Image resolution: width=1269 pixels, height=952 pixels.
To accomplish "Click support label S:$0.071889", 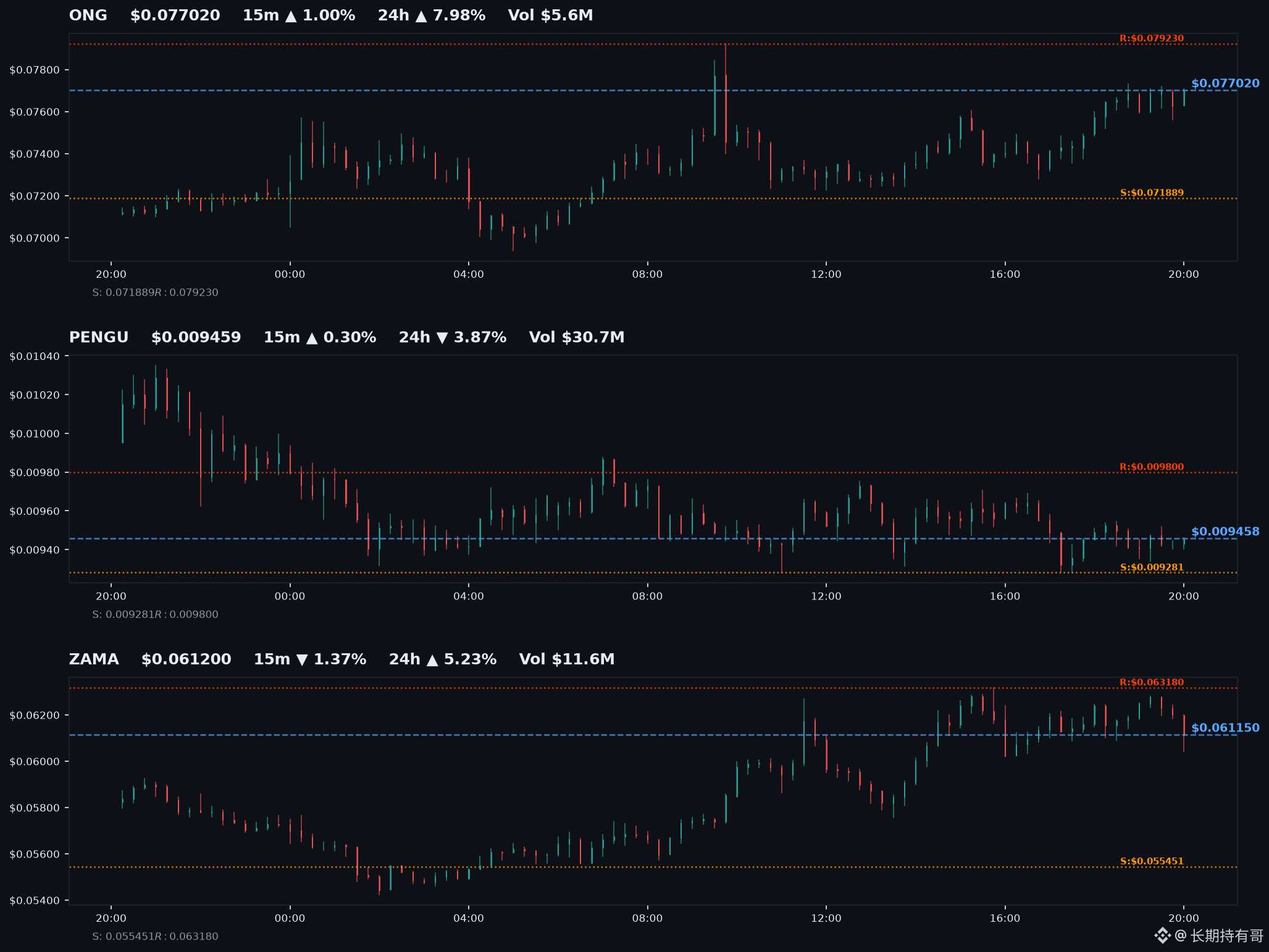I will (1152, 193).
